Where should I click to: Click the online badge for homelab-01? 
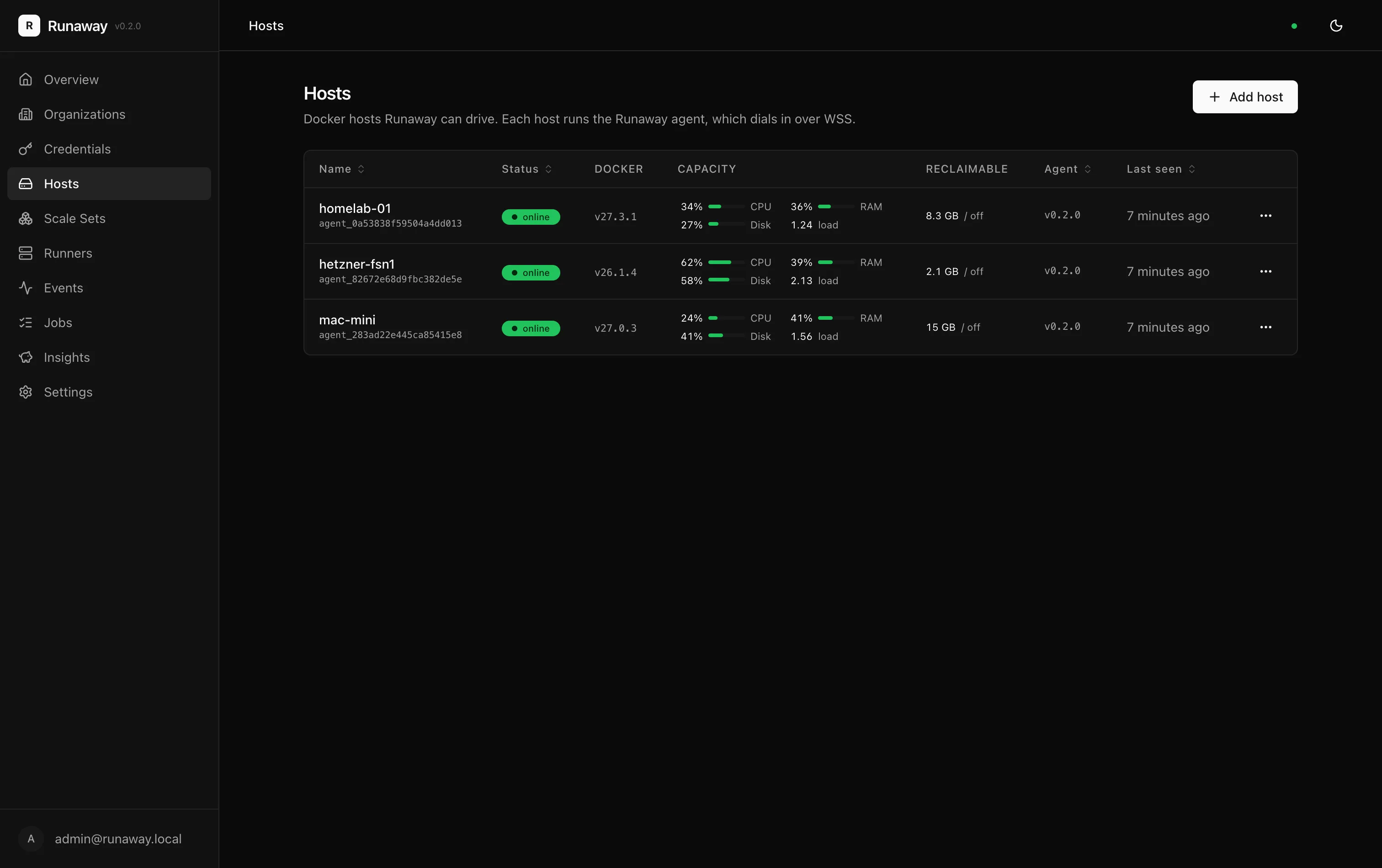click(x=531, y=217)
